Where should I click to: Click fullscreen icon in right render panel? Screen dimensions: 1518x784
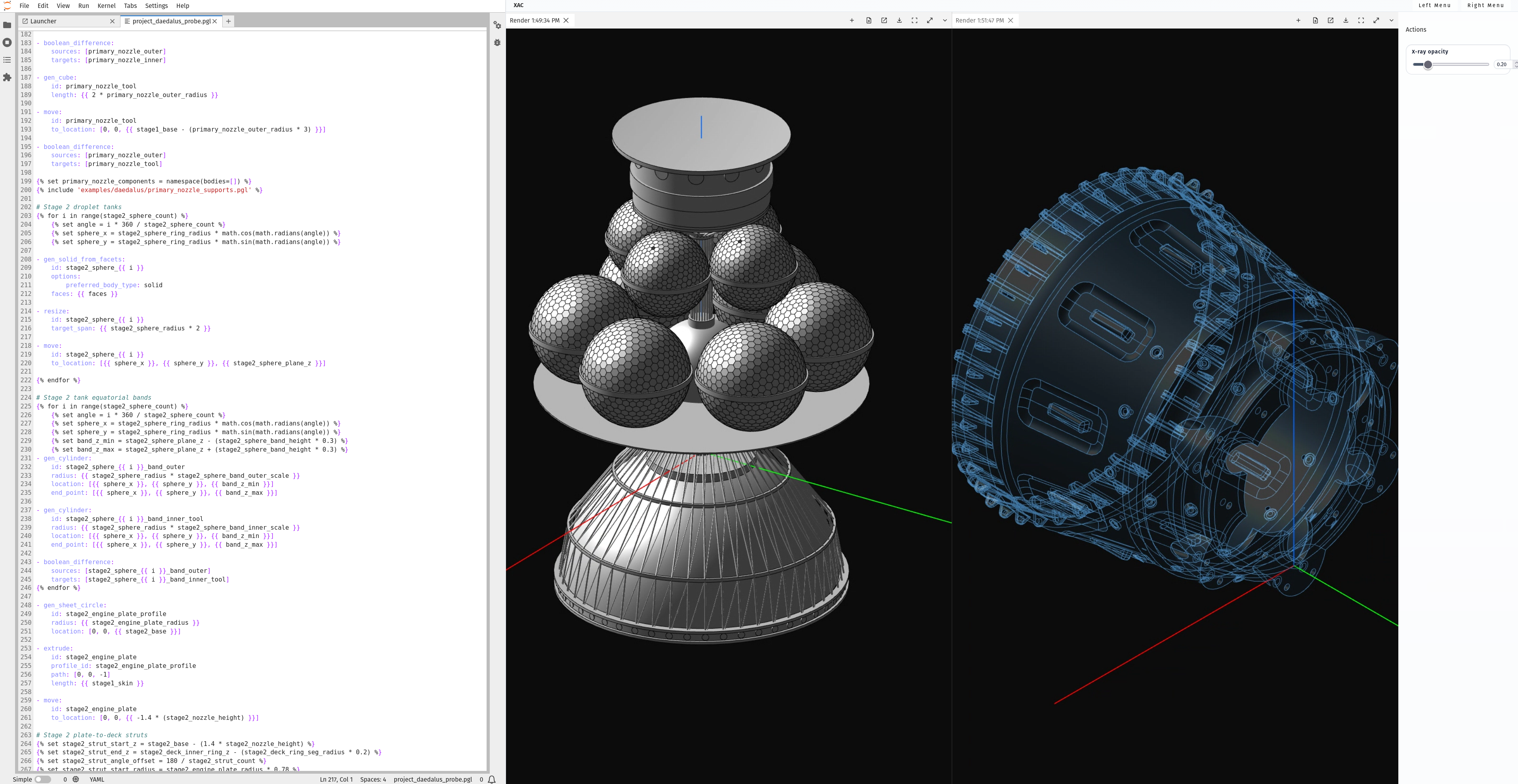click(x=1361, y=21)
